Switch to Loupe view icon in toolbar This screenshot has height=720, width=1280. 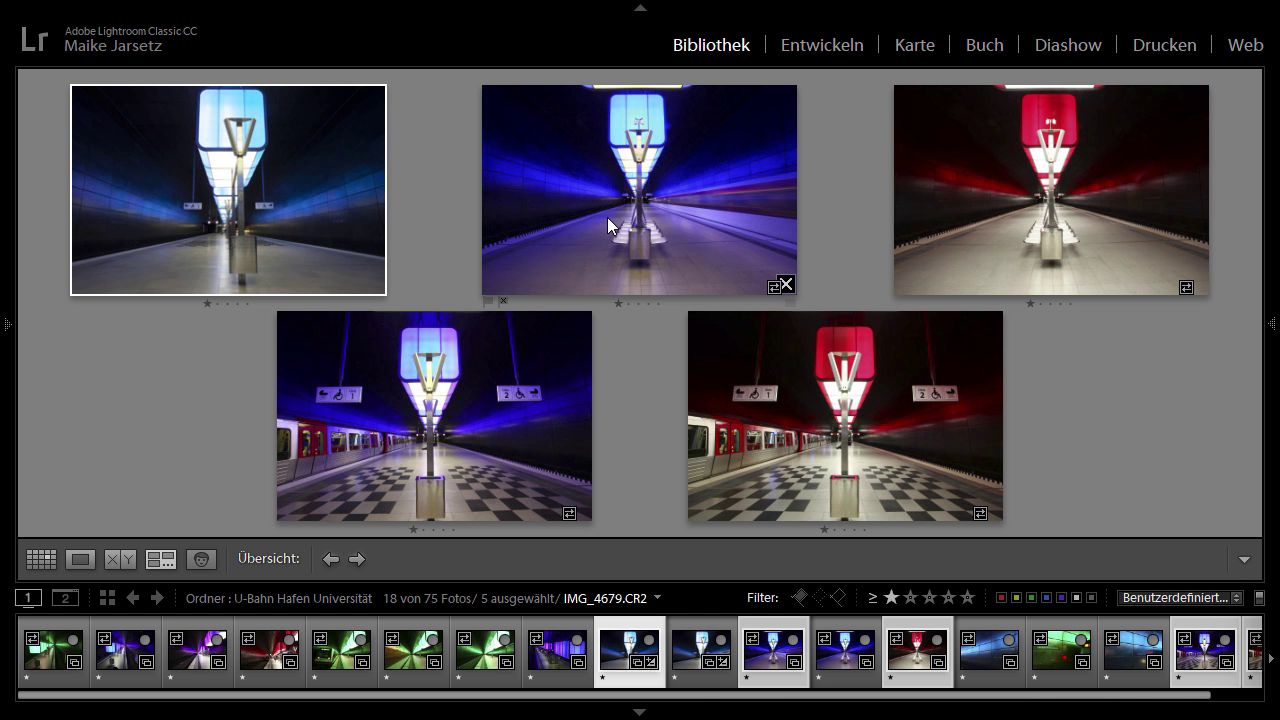[x=81, y=560]
